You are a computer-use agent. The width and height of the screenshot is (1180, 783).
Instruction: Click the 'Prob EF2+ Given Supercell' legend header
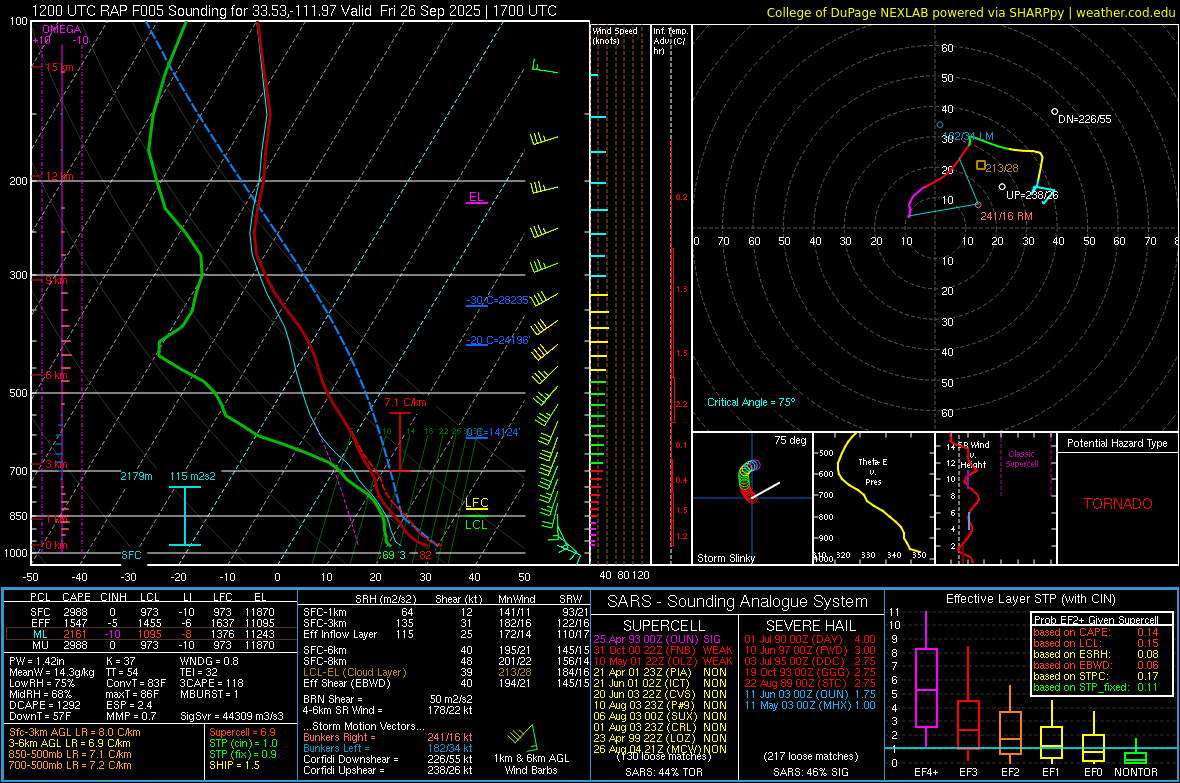(1096, 620)
